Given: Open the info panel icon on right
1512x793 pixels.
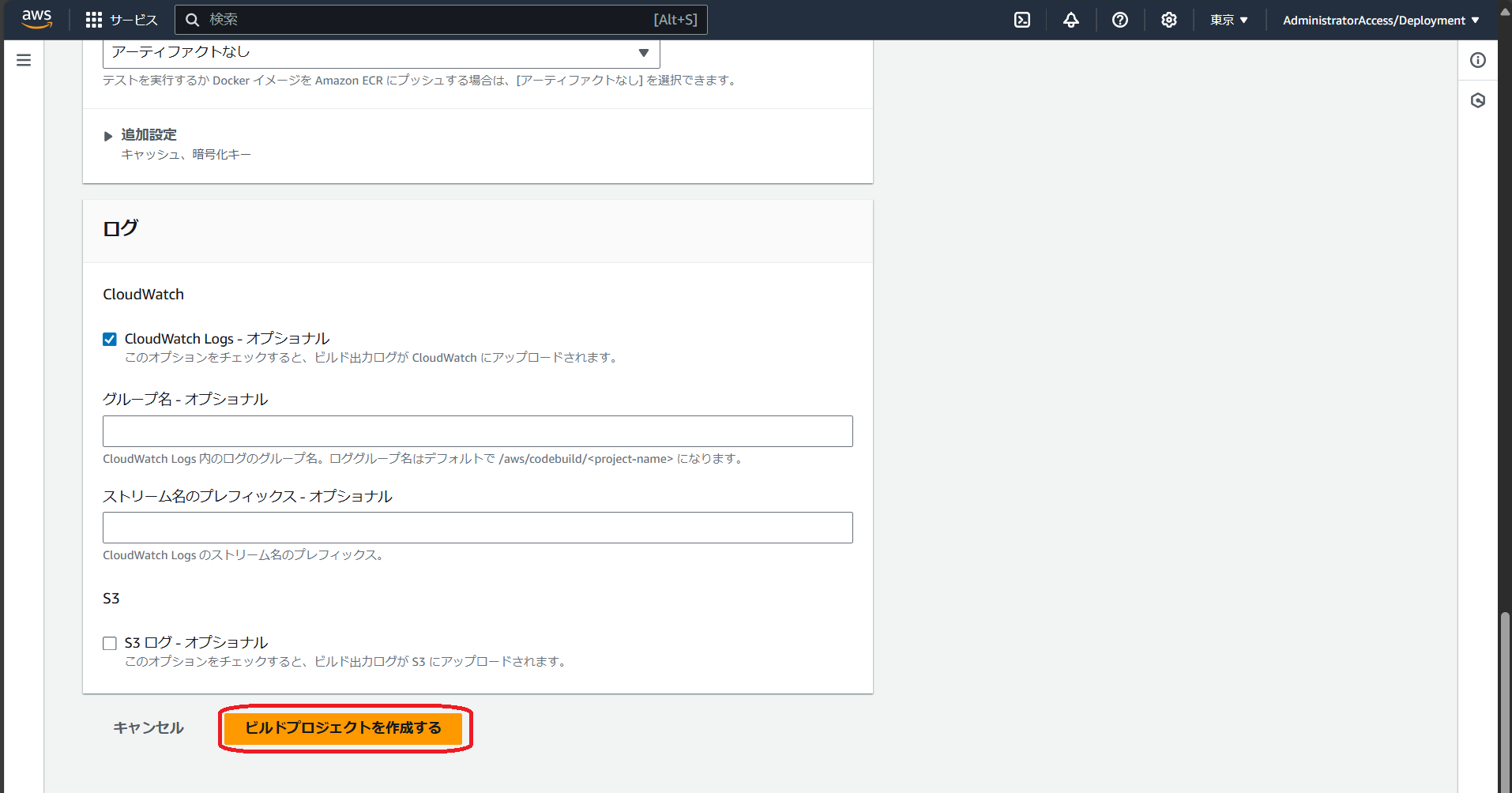Looking at the screenshot, I should click(x=1478, y=60).
